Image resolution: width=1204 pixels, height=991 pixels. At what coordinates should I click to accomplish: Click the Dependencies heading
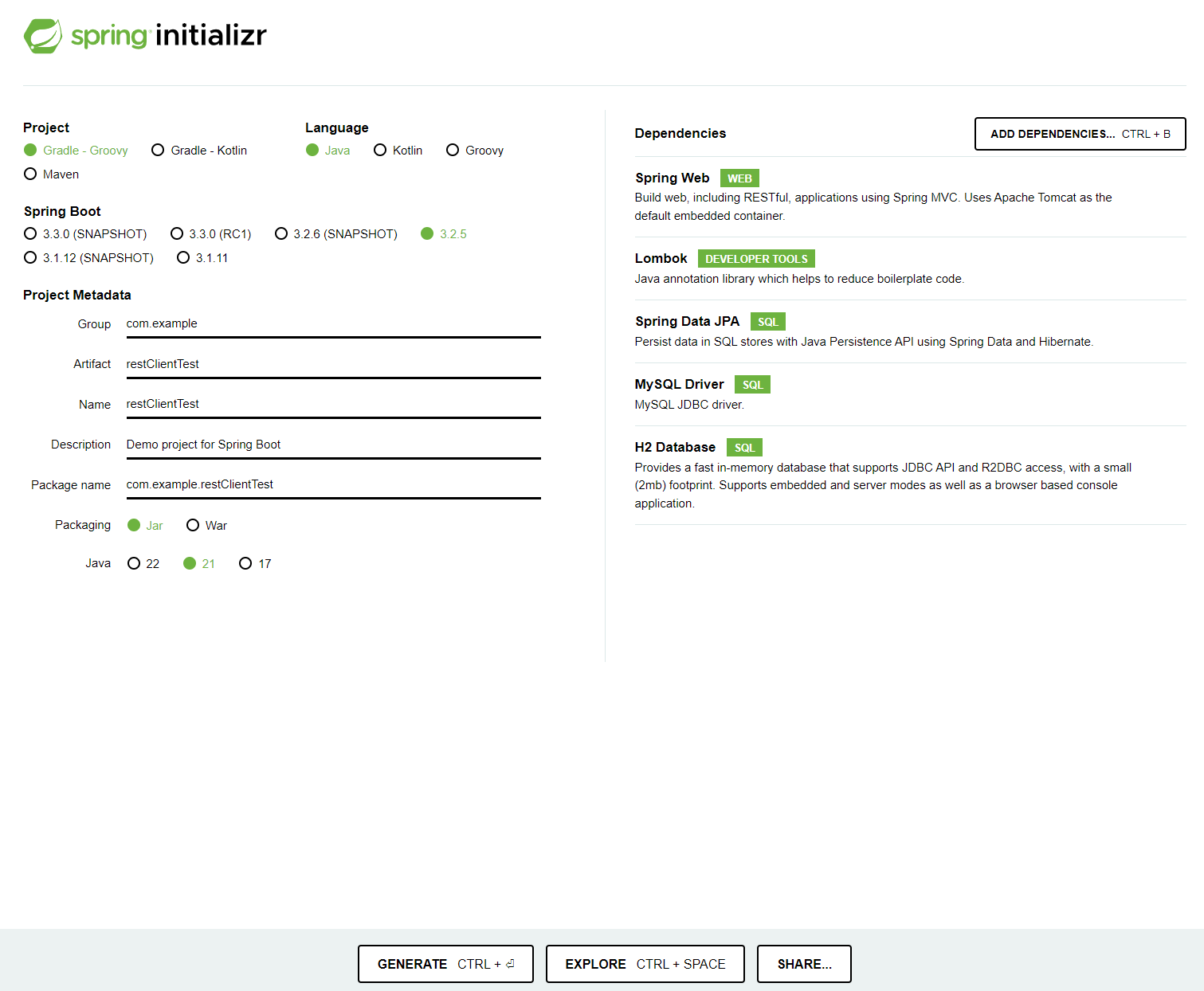(680, 133)
